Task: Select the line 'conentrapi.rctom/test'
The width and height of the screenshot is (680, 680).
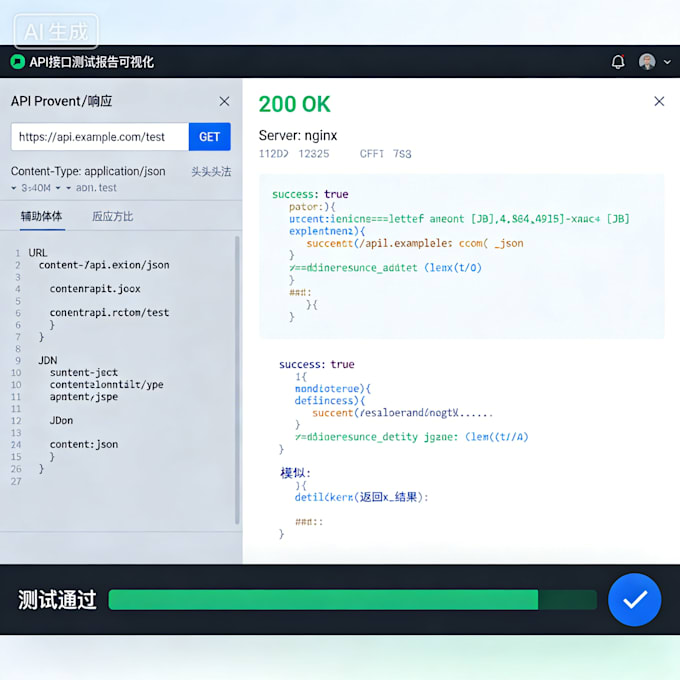Action: click(109, 313)
